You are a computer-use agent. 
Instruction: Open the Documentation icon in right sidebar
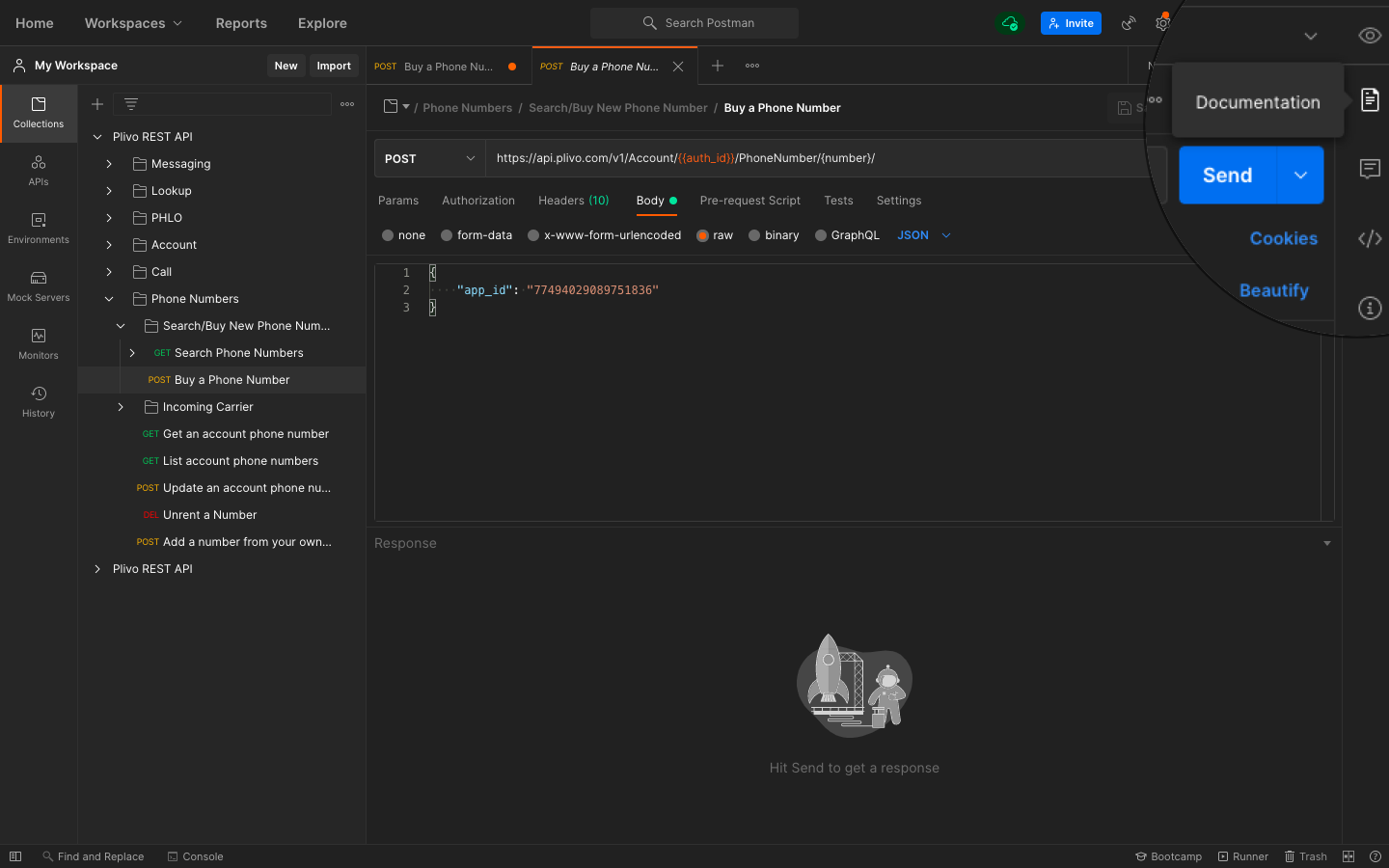point(1370,99)
